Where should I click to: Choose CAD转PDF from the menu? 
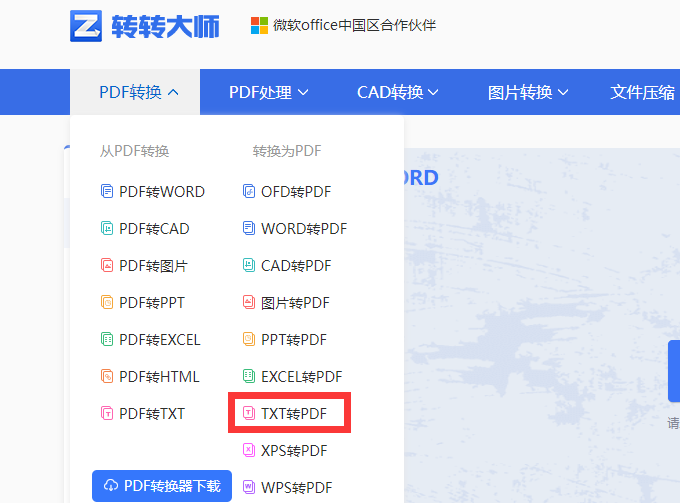tap(287, 265)
